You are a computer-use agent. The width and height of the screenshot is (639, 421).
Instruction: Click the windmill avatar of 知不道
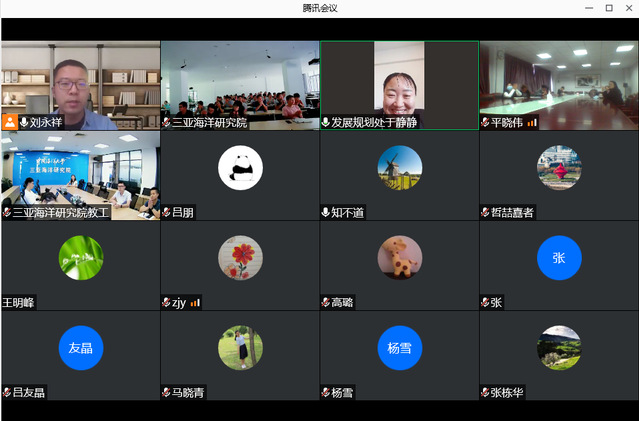399,167
